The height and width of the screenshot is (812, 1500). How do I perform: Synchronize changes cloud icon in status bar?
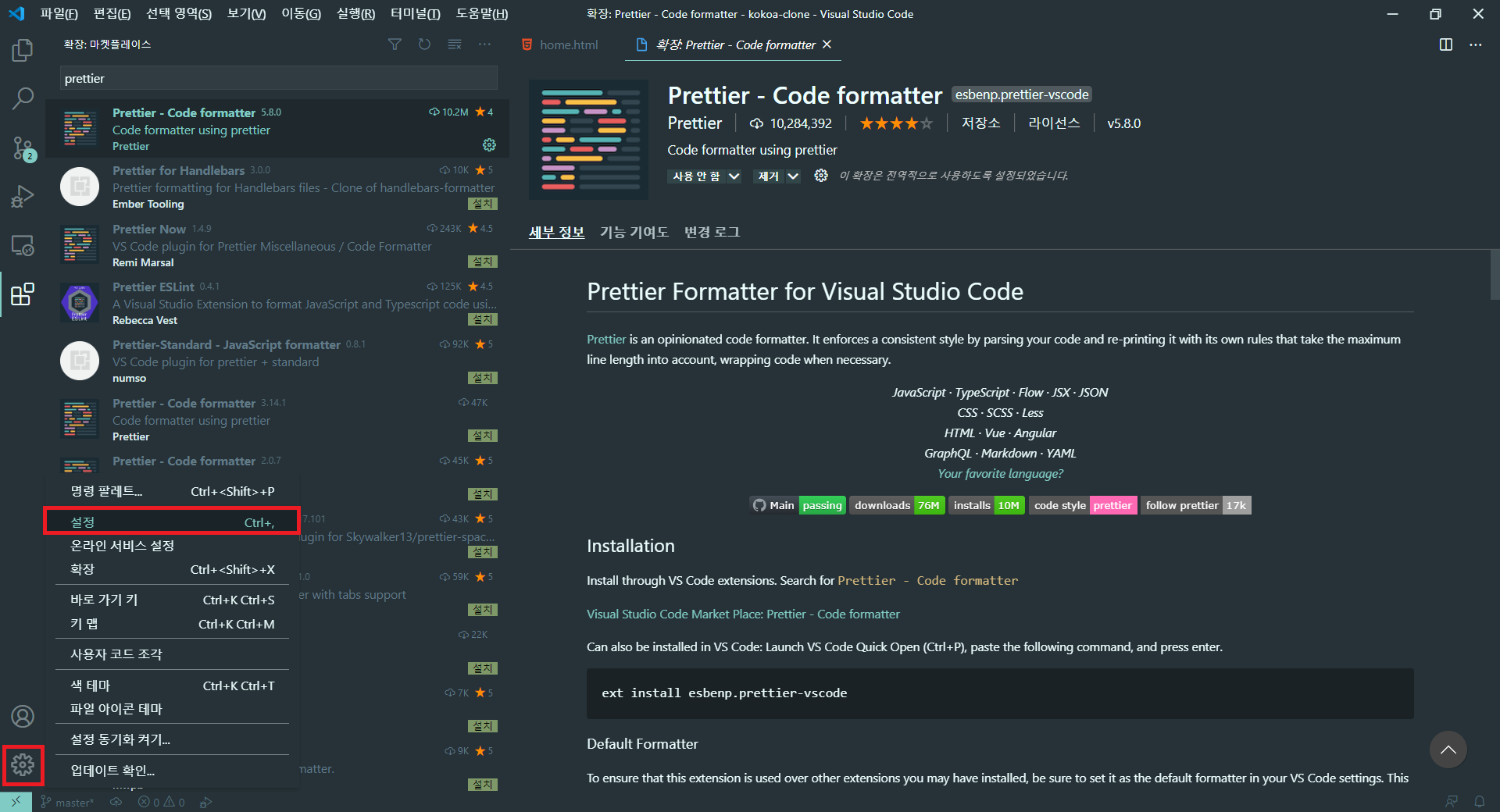(116, 802)
